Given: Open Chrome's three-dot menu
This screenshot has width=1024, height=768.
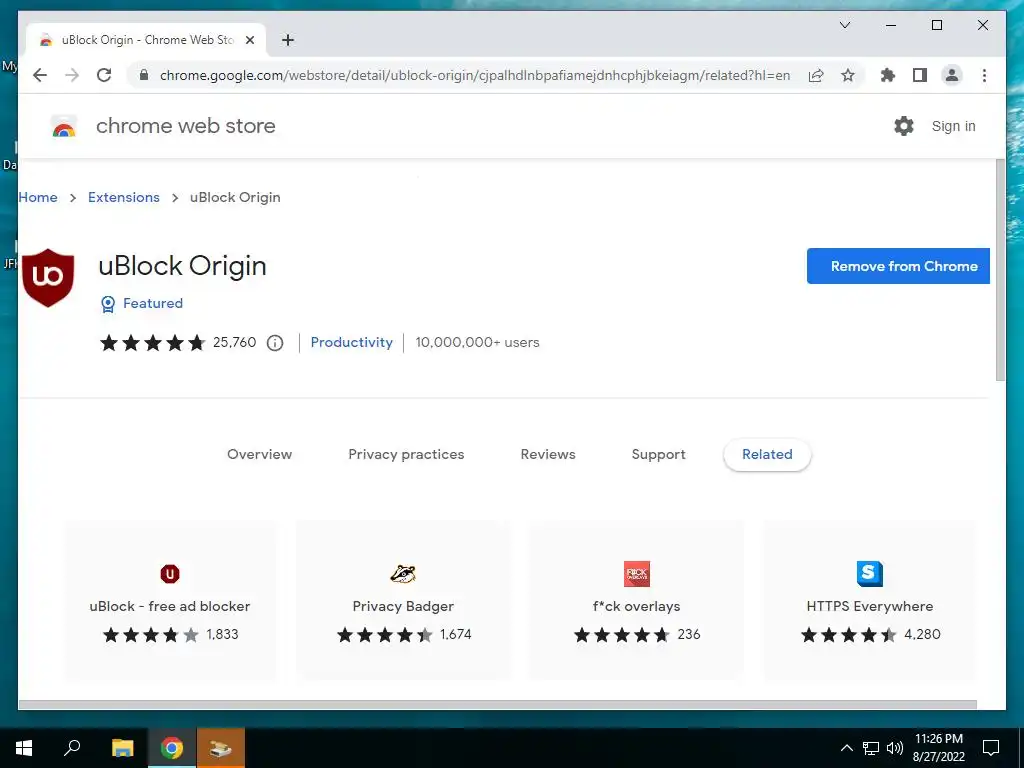Looking at the screenshot, I should click(984, 75).
